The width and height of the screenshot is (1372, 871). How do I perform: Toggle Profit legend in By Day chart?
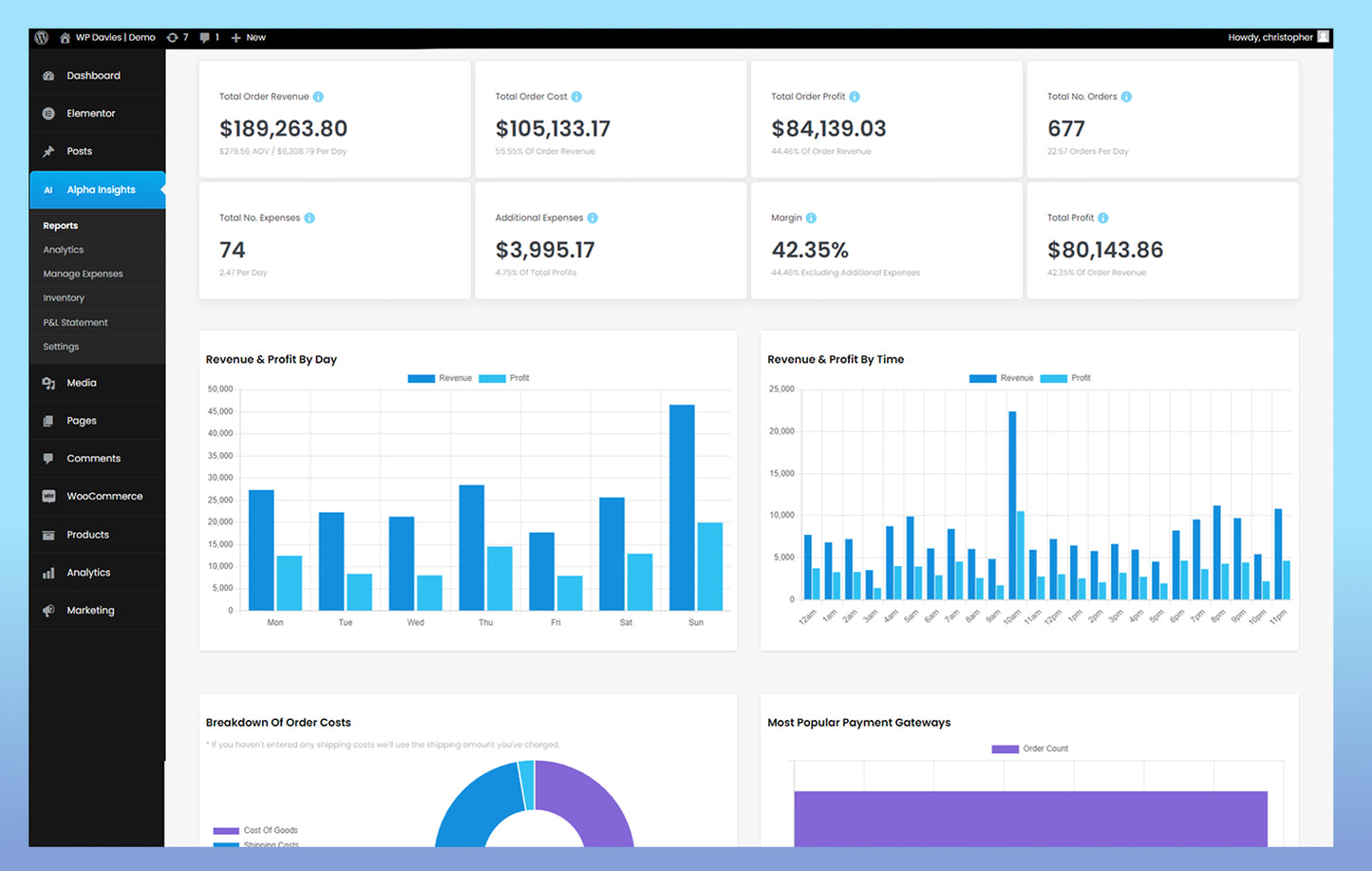pos(504,378)
